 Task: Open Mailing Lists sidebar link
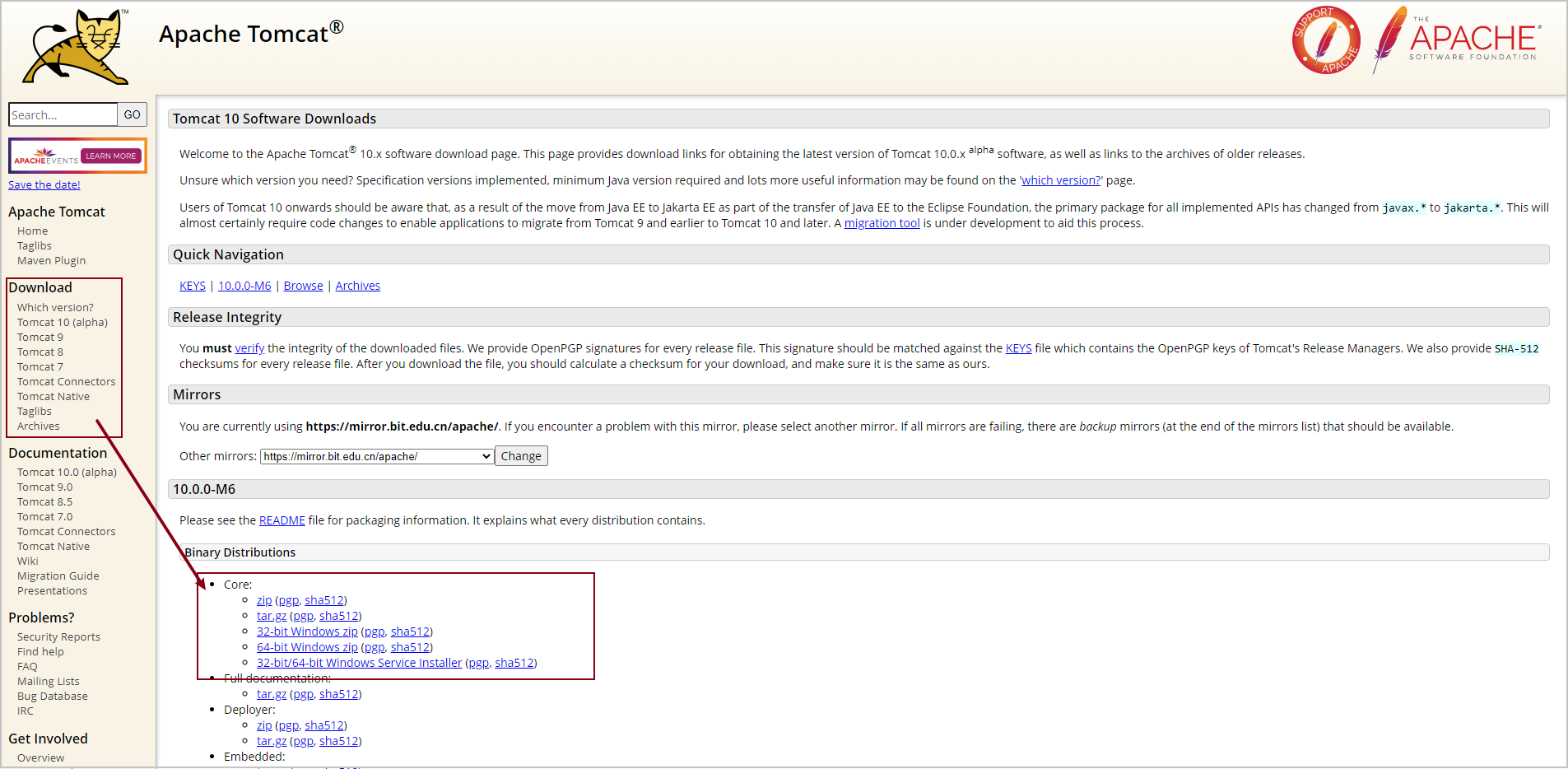[x=49, y=682]
